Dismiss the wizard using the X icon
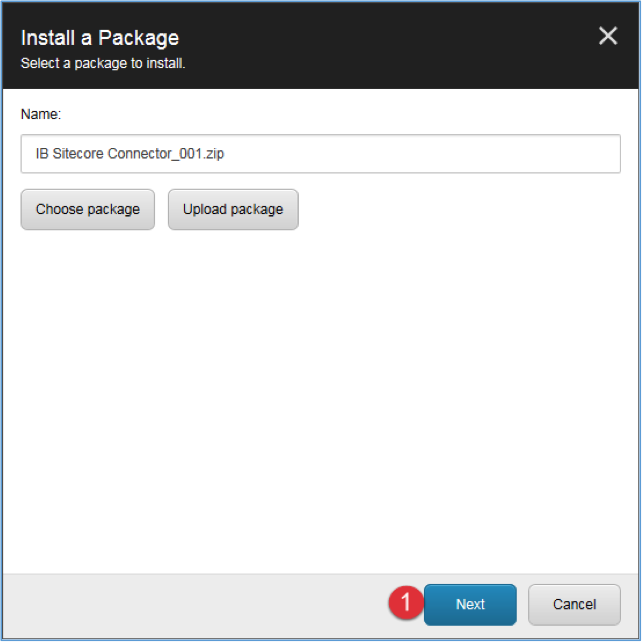Screen dimensions: 642x642 click(x=608, y=36)
